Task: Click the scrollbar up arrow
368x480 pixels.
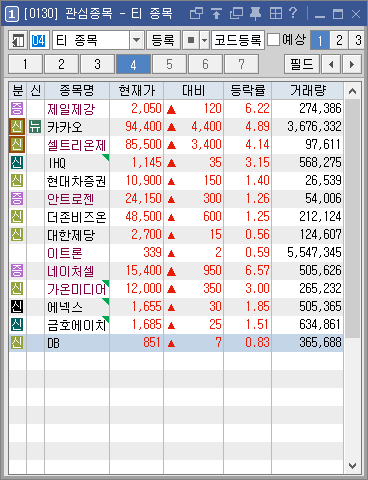Action: pyautogui.click(x=352, y=91)
